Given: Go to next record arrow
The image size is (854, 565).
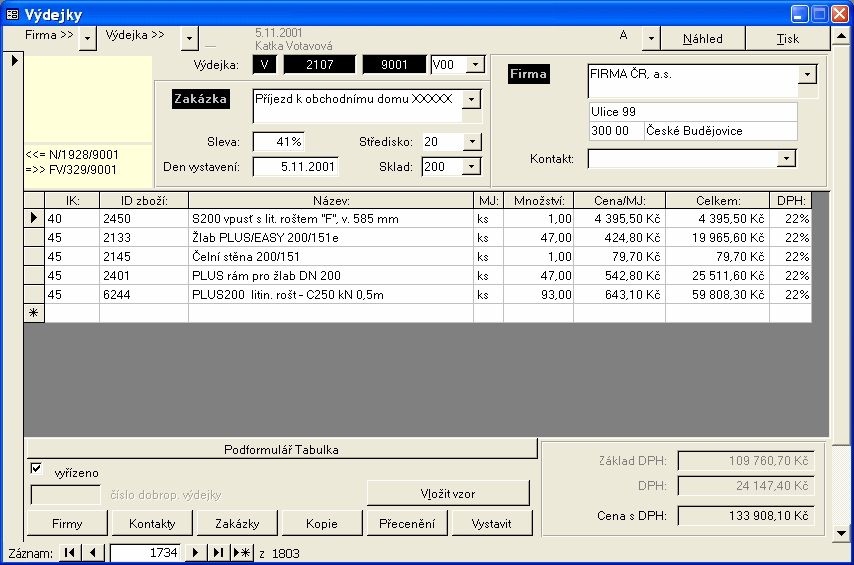Looking at the screenshot, I should [x=196, y=553].
